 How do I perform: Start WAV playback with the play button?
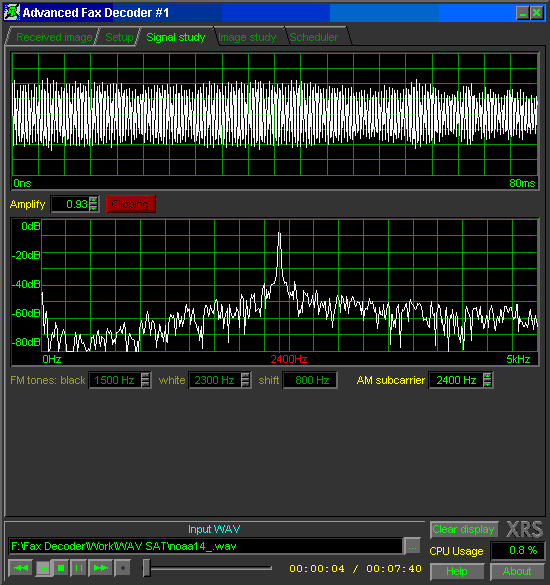[44, 568]
